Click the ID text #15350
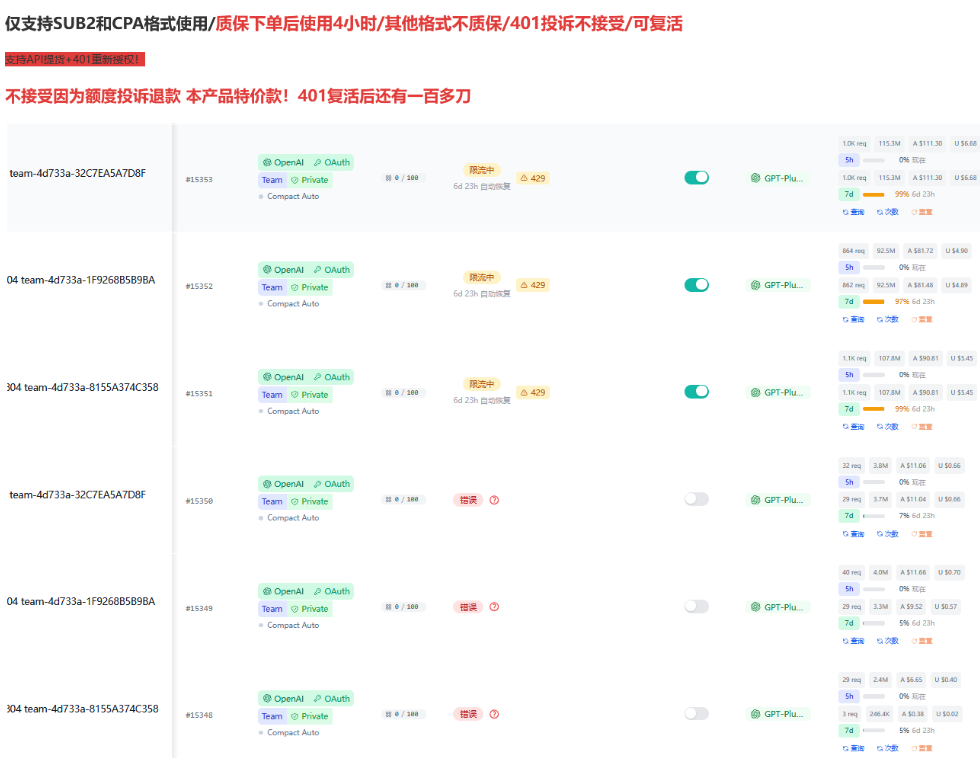 pyautogui.click(x=199, y=501)
